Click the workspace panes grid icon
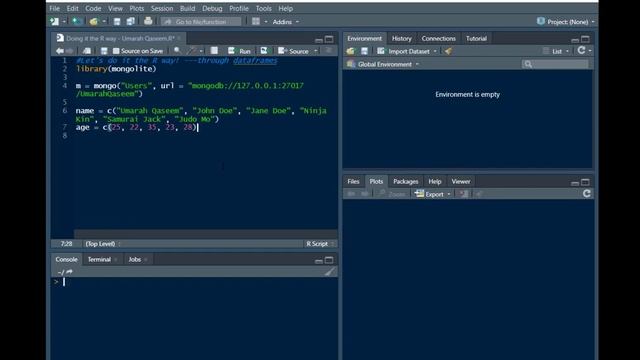640x360 pixels. (x=256, y=22)
